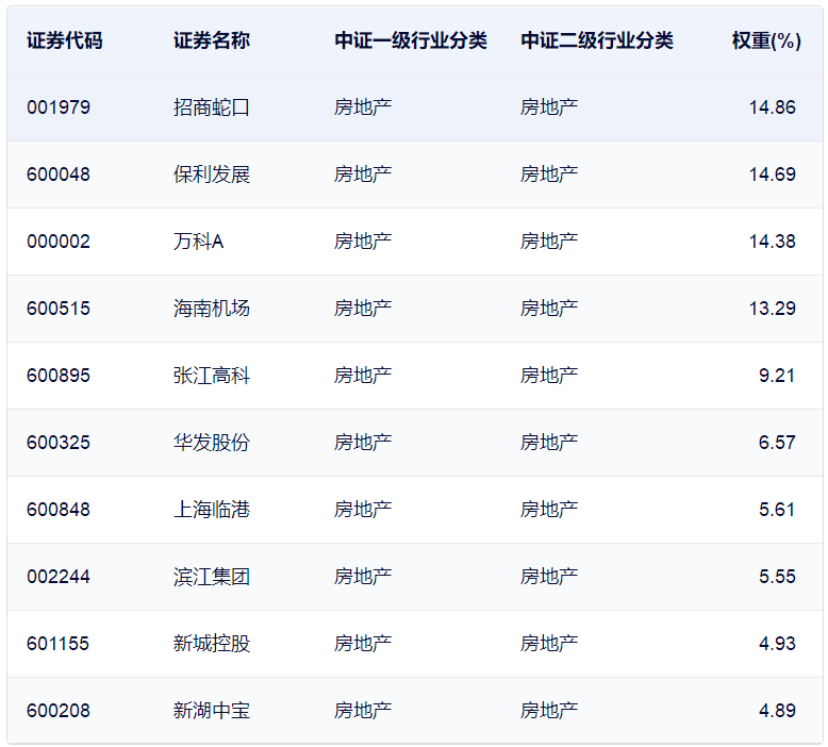The image size is (828, 747).
Task: Select security code 000002
Action: click(59, 242)
